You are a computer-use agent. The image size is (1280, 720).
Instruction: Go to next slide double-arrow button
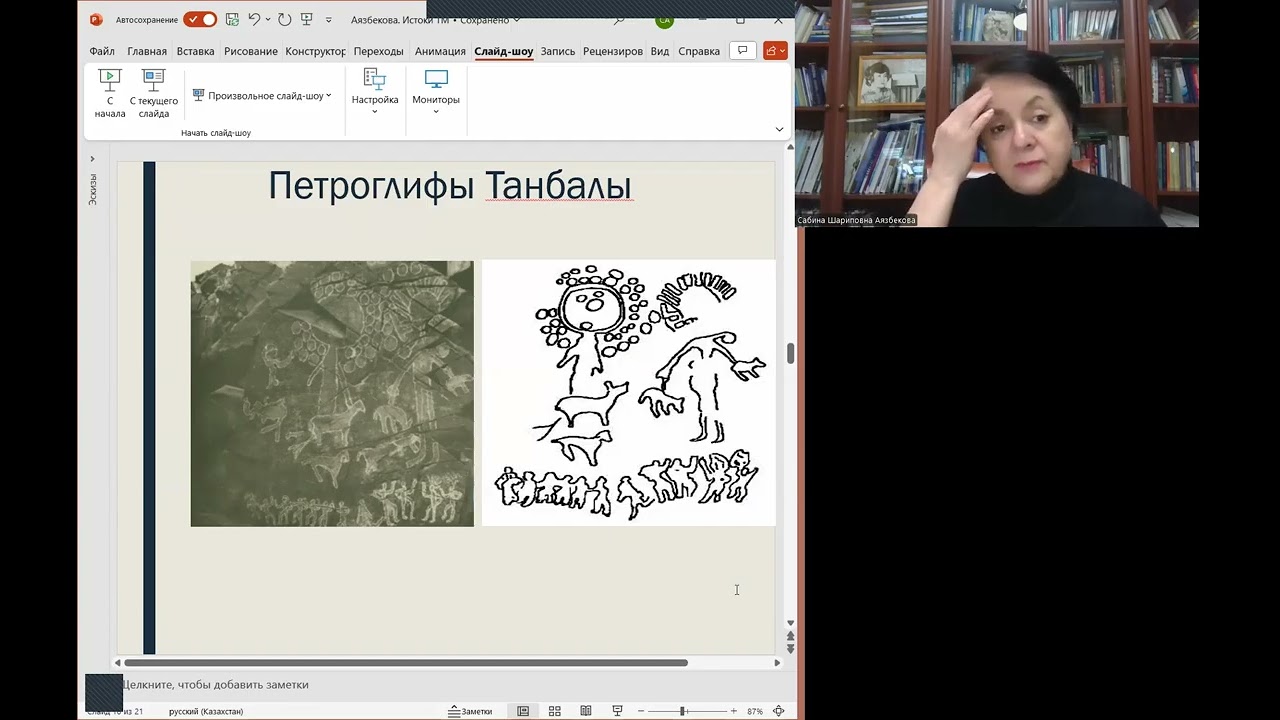coord(791,649)
